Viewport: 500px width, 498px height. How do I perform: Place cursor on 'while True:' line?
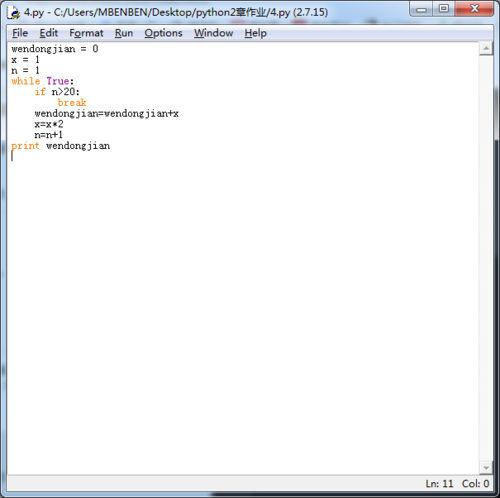coord(43,81)
